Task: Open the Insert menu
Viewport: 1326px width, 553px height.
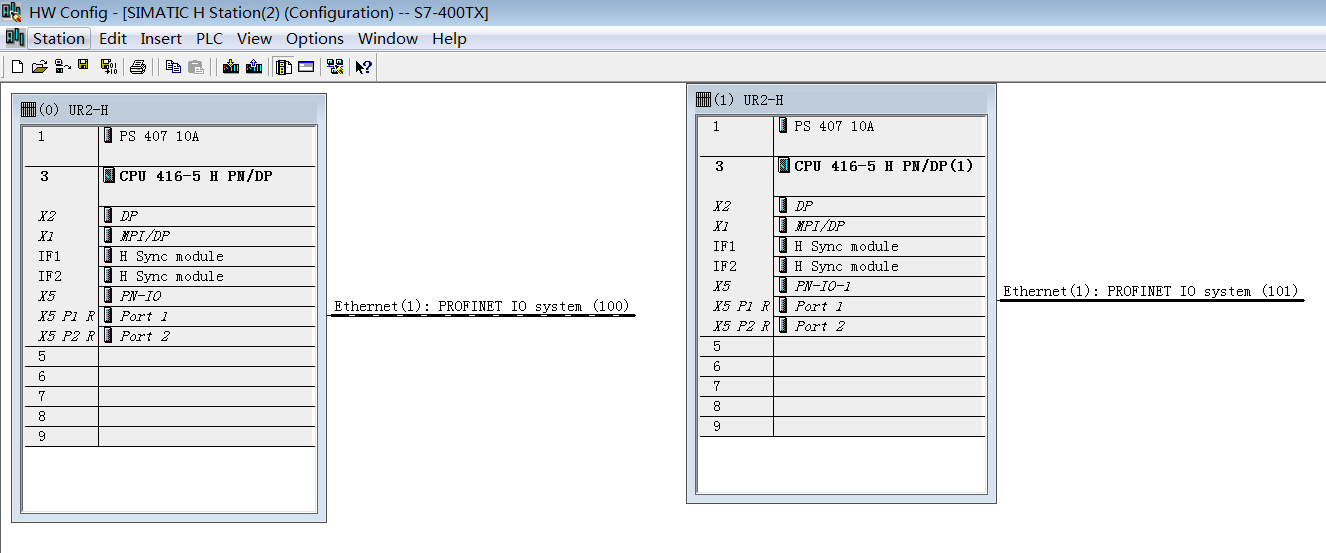Action: pos(161,39)
